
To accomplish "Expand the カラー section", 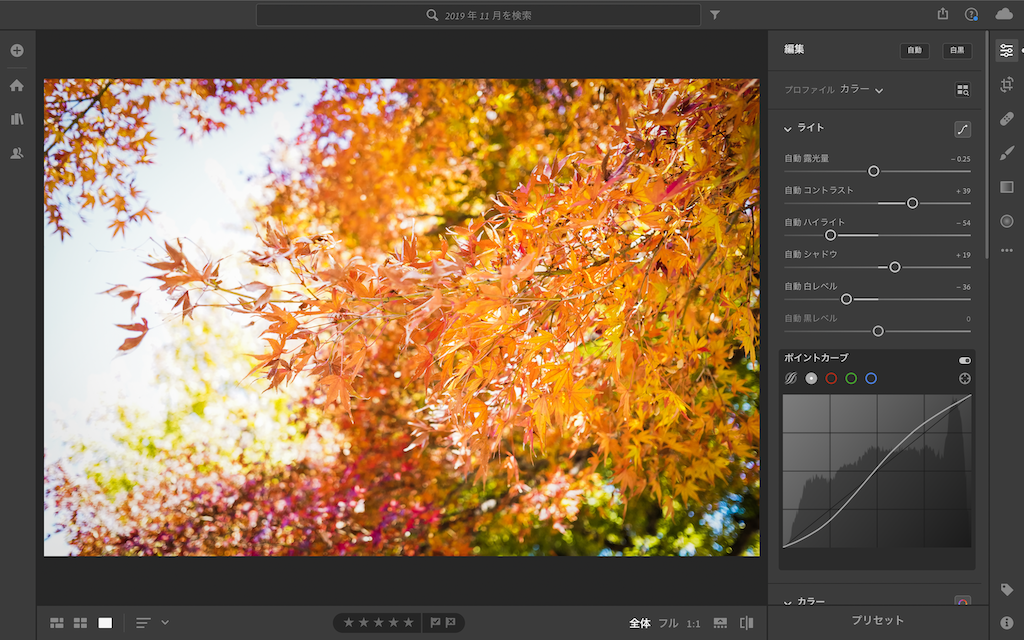I will click(788, 602).
